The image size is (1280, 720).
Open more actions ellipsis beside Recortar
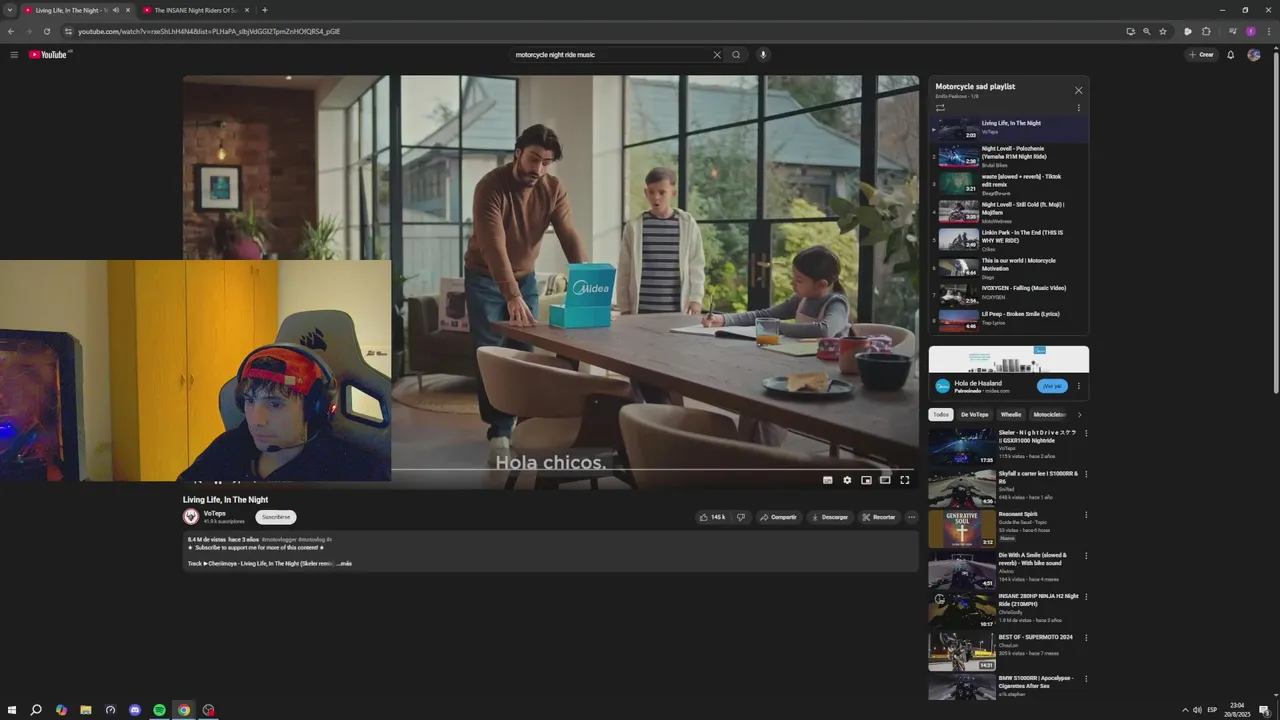pyautogui.click(x=911, y=517)
